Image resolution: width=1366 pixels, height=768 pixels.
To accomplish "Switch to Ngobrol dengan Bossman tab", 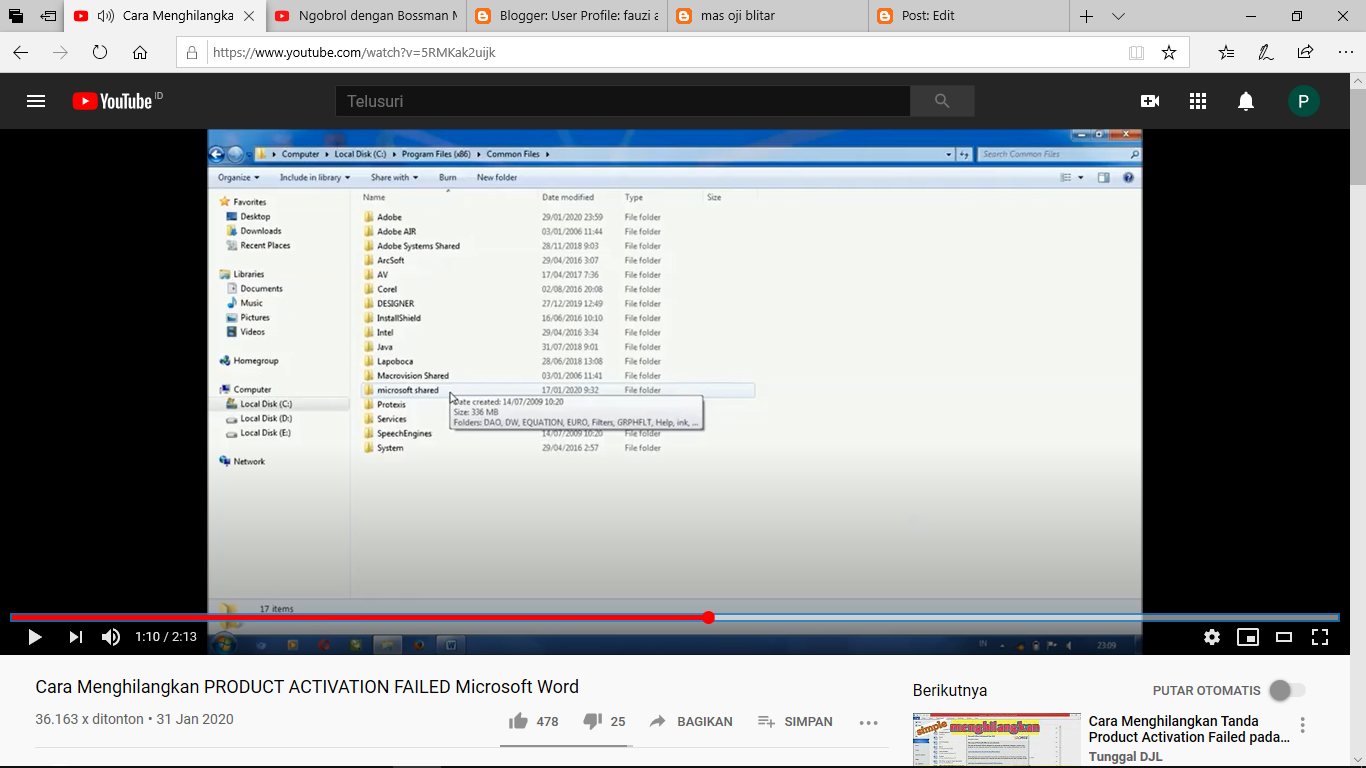I will 365,16.
